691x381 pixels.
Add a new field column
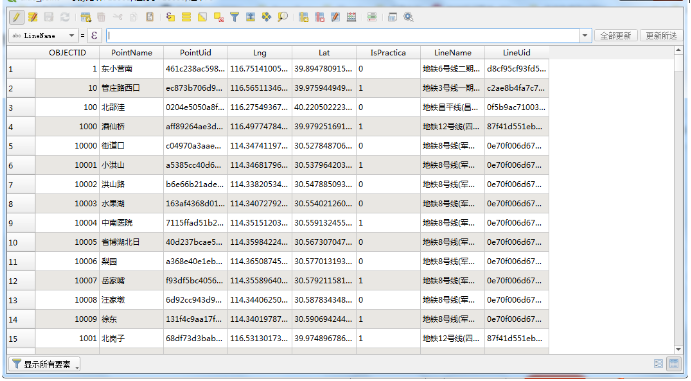pyautogui.click(x=303, y=17)
